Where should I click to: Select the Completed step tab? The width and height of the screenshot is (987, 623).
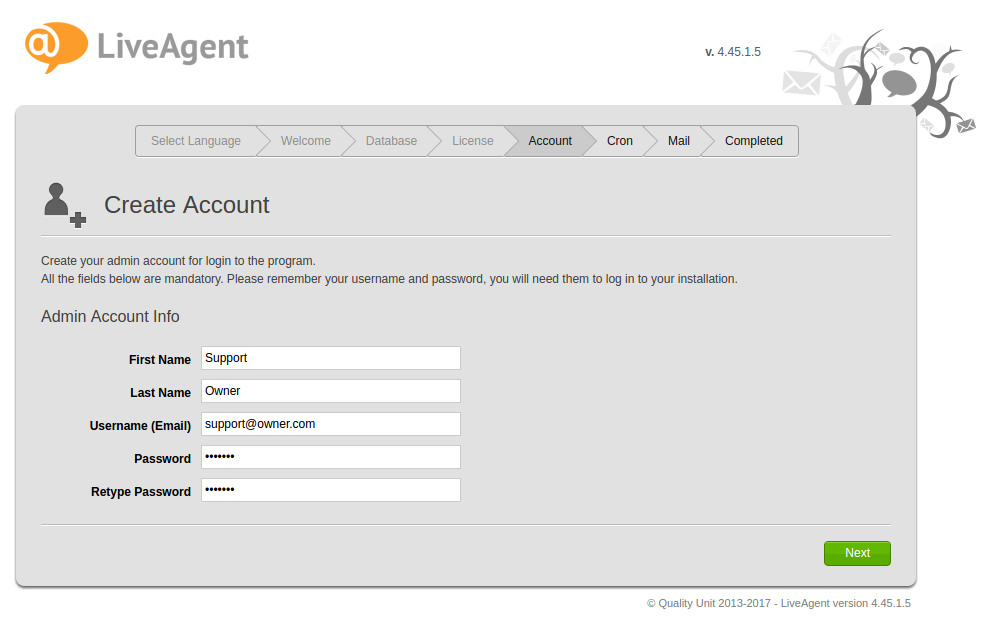pyautogui.click(x=753, y=141)
